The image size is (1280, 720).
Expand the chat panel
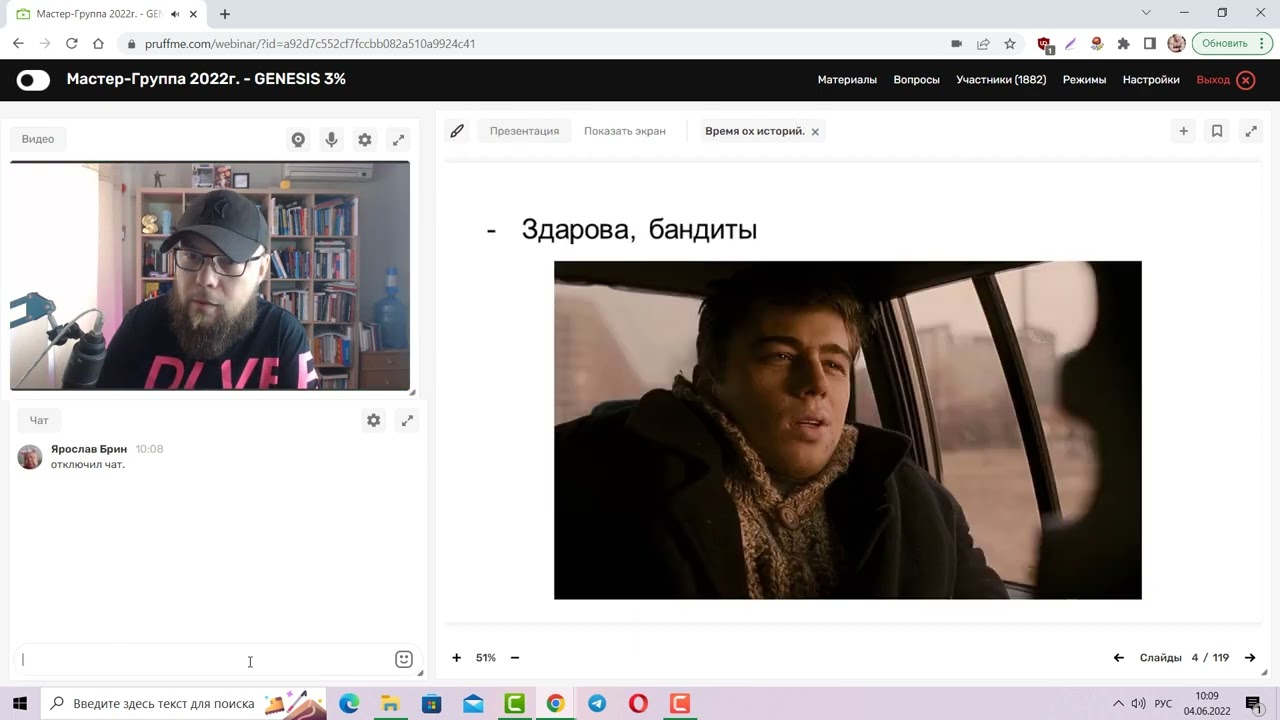[407, 421]
